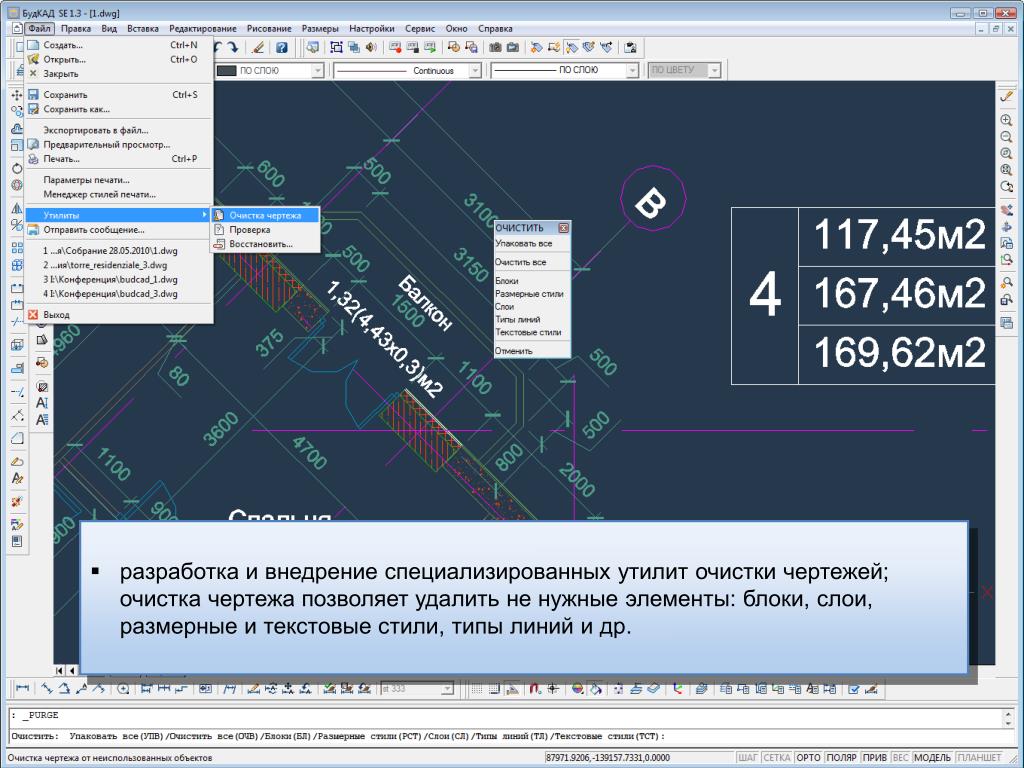Open recent file torre_residenziale_3.dwg
The height and width of the screenshot is (768, 1024).
[118, 265]
